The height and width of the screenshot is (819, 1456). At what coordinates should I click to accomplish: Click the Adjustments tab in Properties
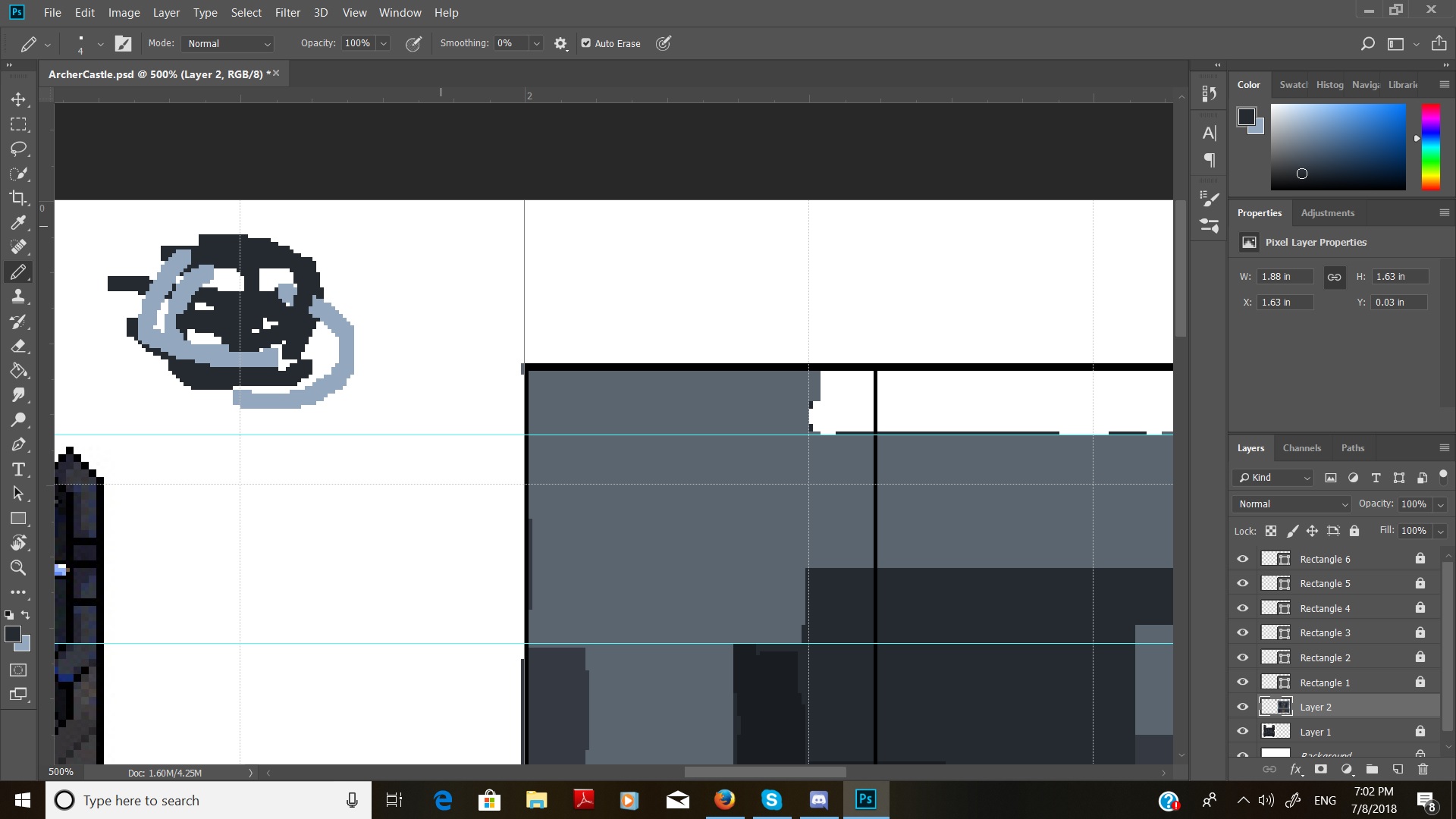click(1328, 212)
